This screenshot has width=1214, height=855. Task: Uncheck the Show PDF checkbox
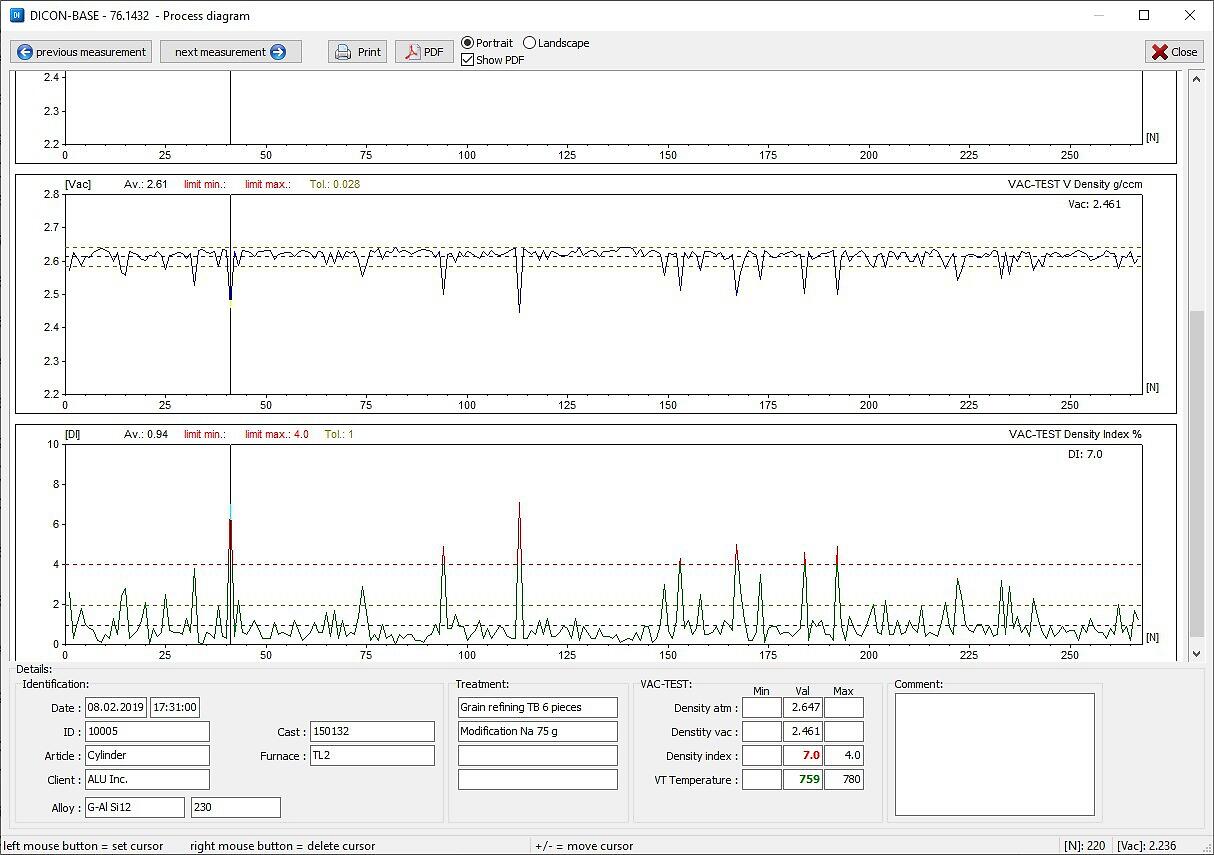click(x=468, y=60)
